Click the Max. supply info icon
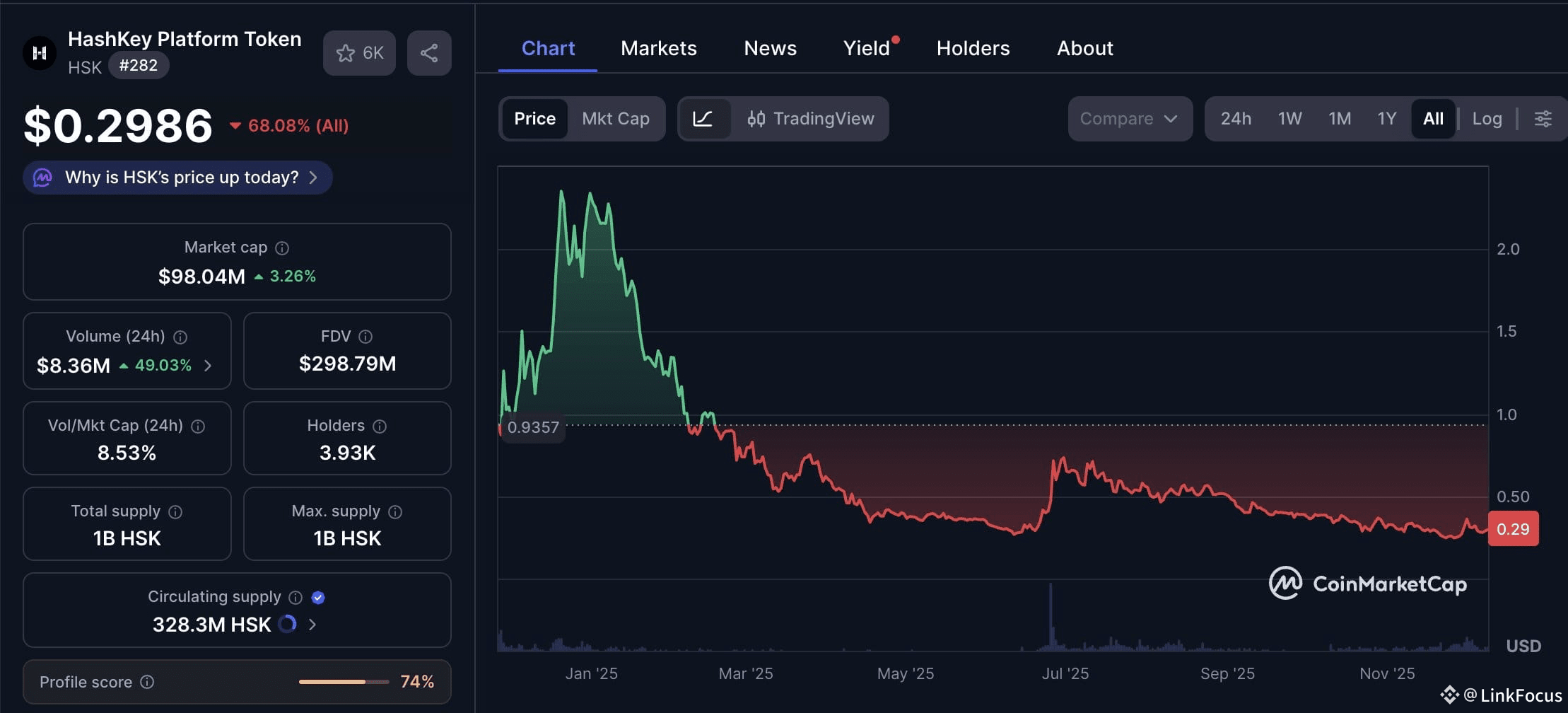The width and height of the screenshot is (1568, 713). point(395,512)
